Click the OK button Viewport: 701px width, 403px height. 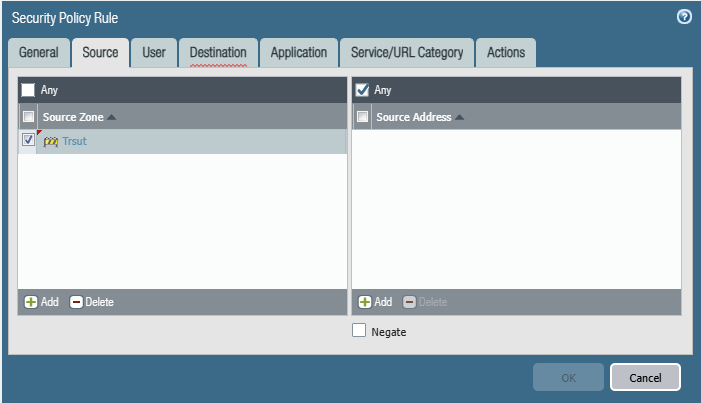tap(568, 378)
